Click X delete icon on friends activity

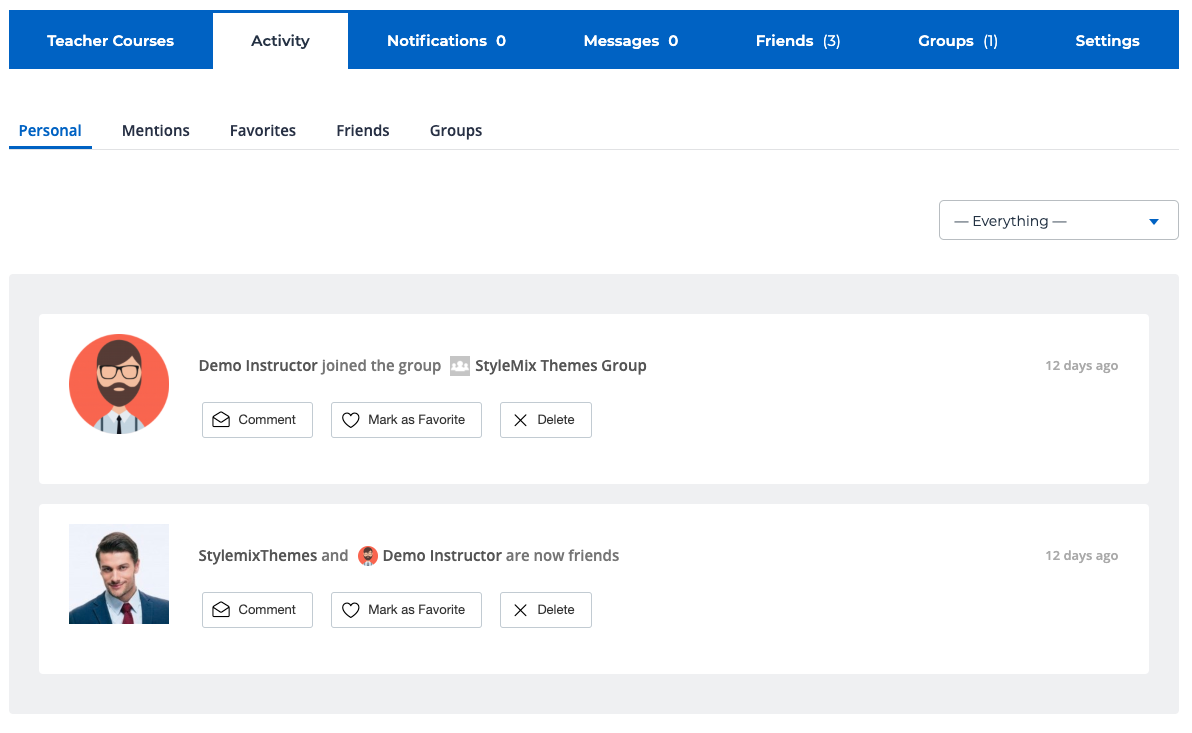(x=520, y=610)
